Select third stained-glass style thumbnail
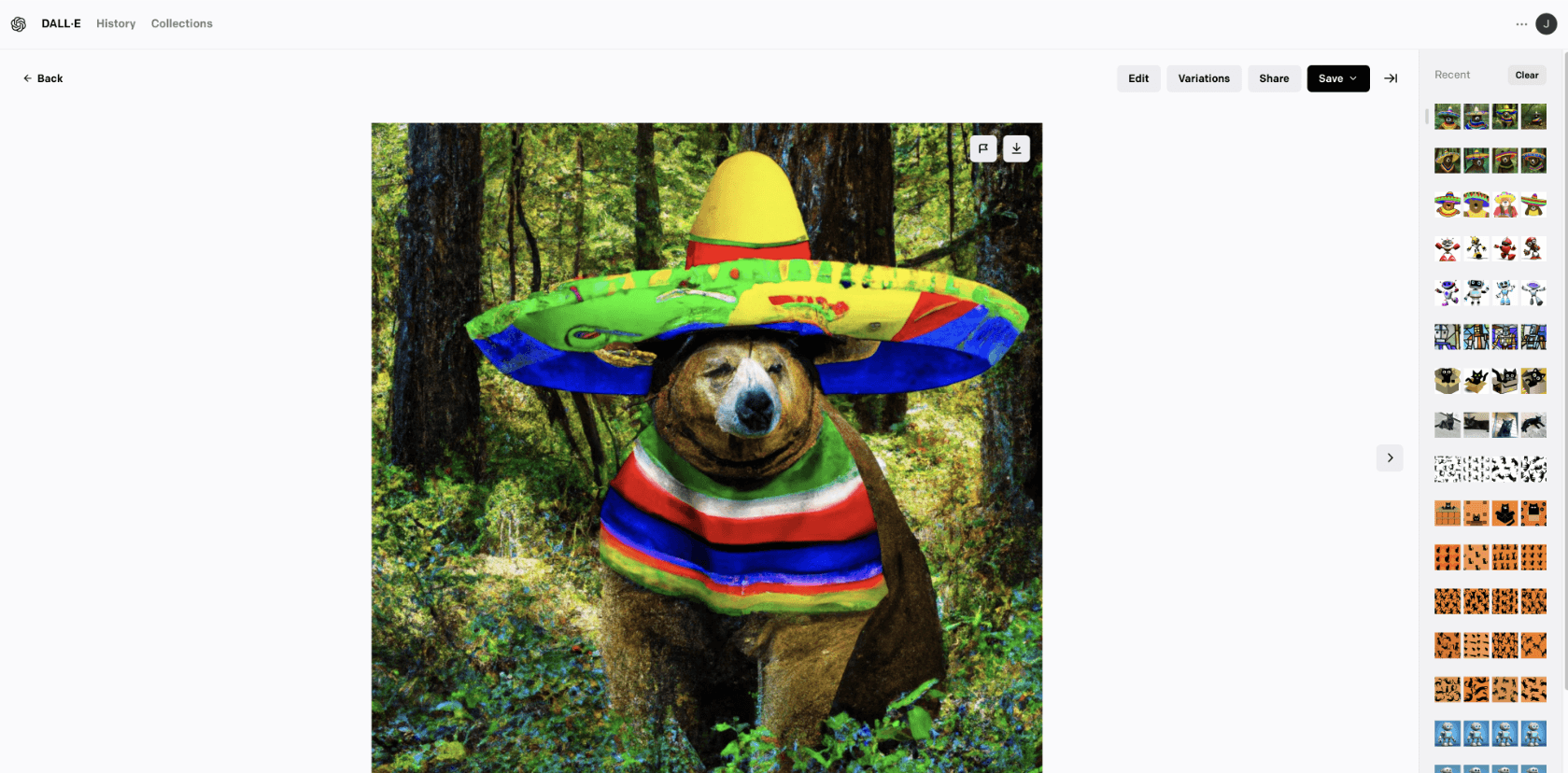The width and height of the screenshot is (1568, 773). point(1504,337)
